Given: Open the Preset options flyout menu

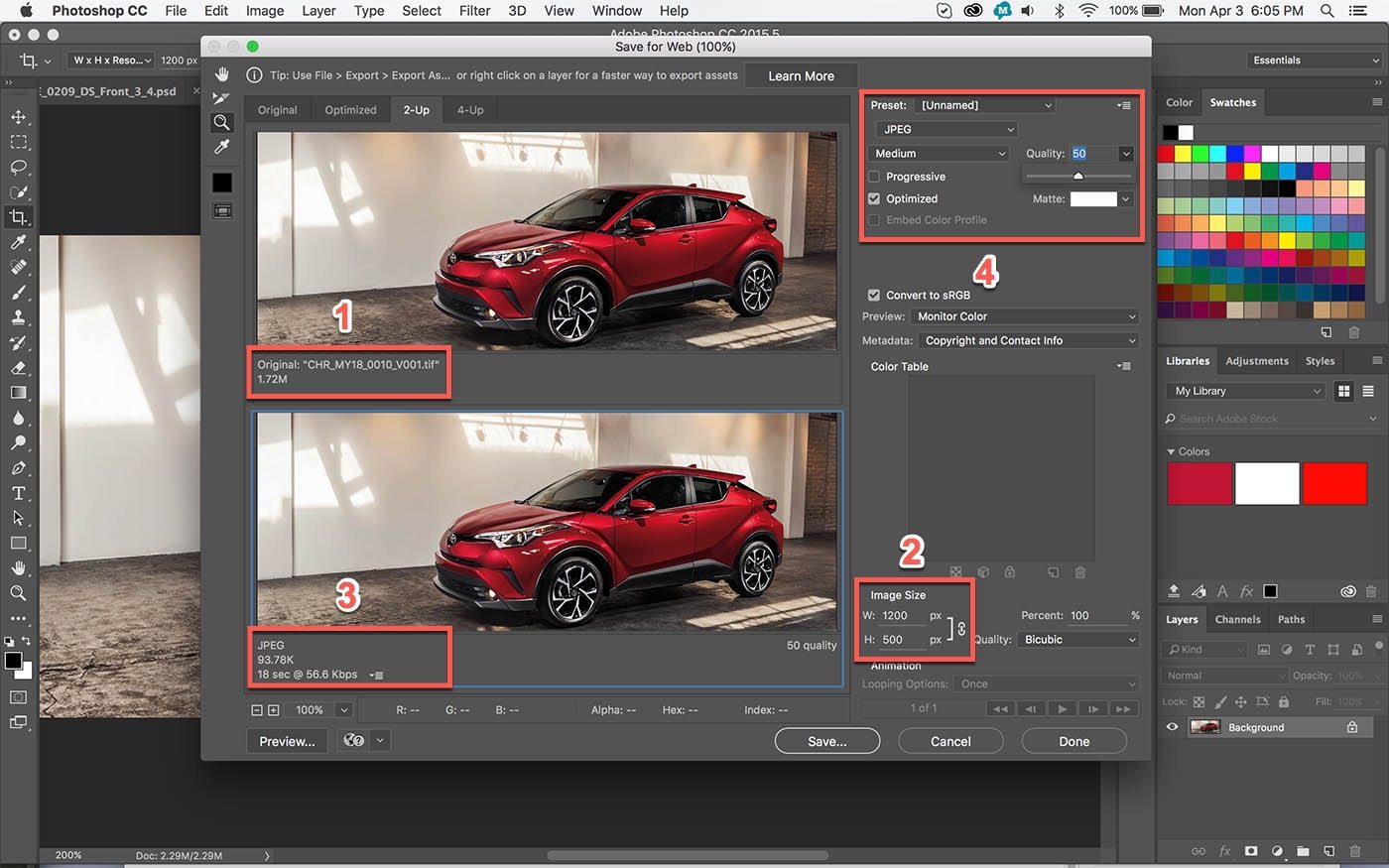Looking at the screenshot, I should point(1124,105).
